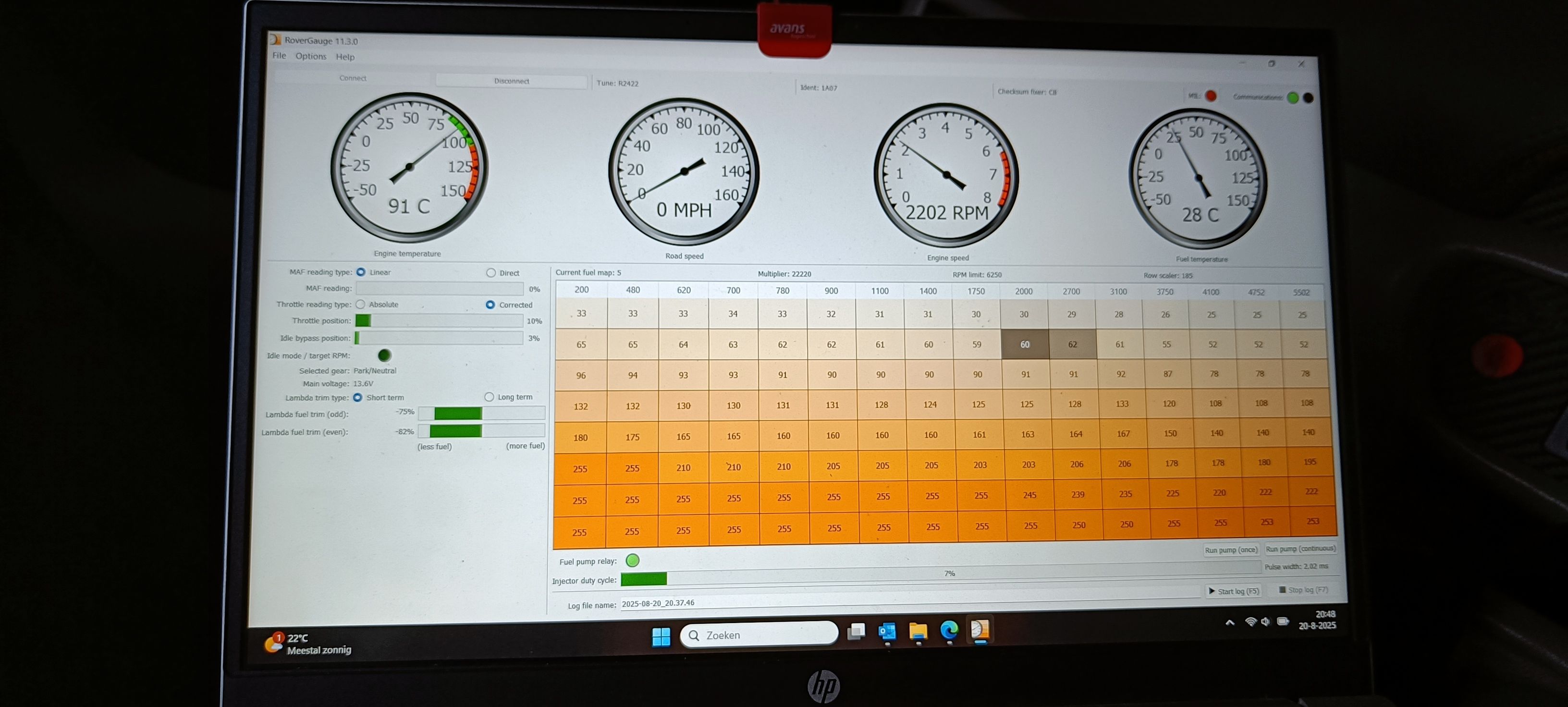
Task: Open the Options menu
Action: (x=310, y=56)
